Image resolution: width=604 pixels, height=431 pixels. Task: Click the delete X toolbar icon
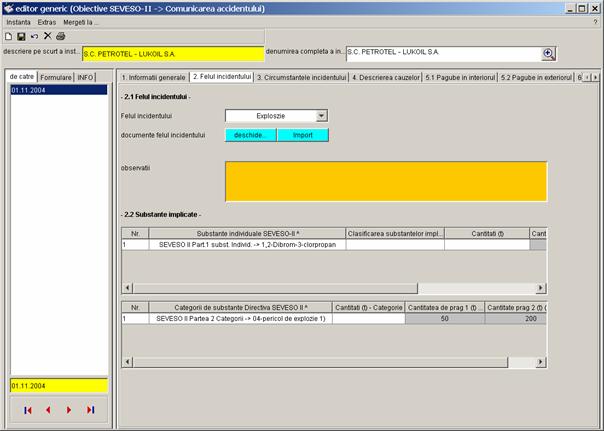pyautogui.click(x=47, y=36)
